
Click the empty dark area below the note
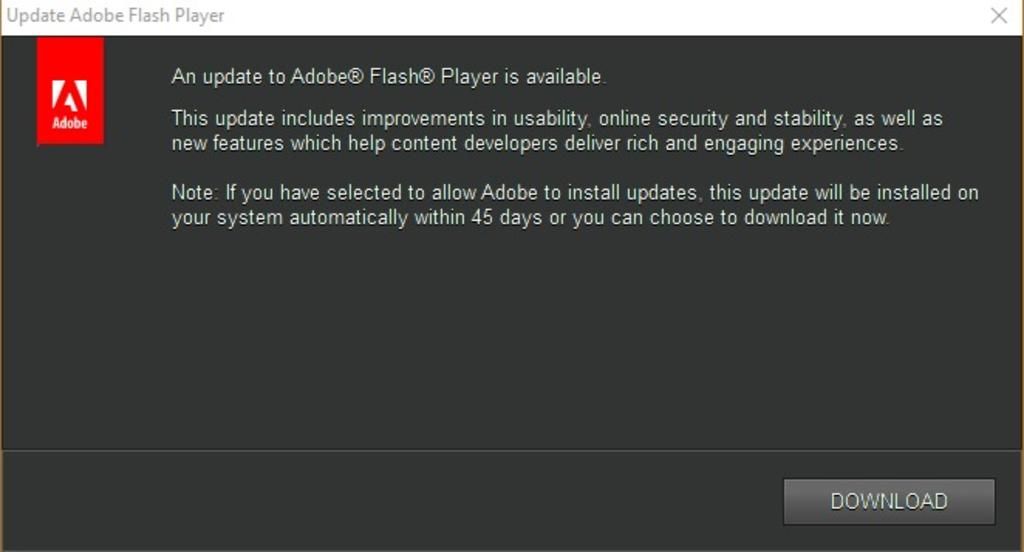tap(512, 340)
